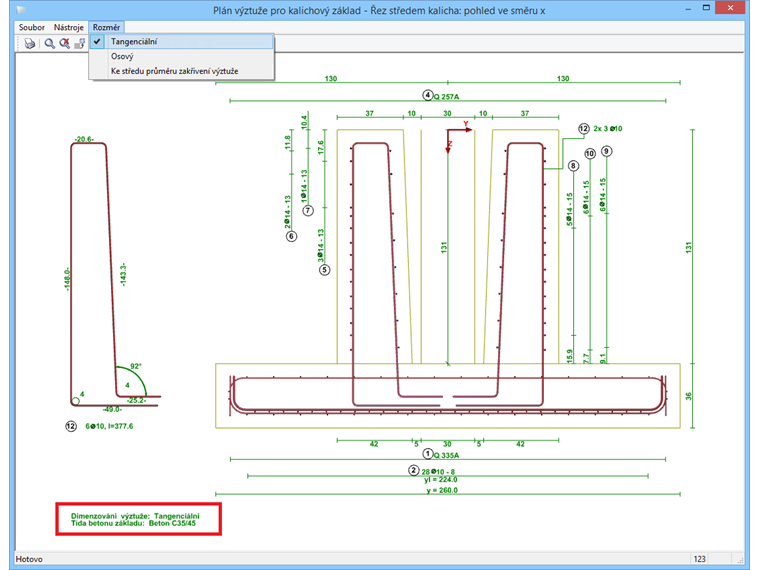Click the yl = 224.0 dimension text
This screenshot has height=570, width=760.
pyautogui.click(x=440, y=479)
